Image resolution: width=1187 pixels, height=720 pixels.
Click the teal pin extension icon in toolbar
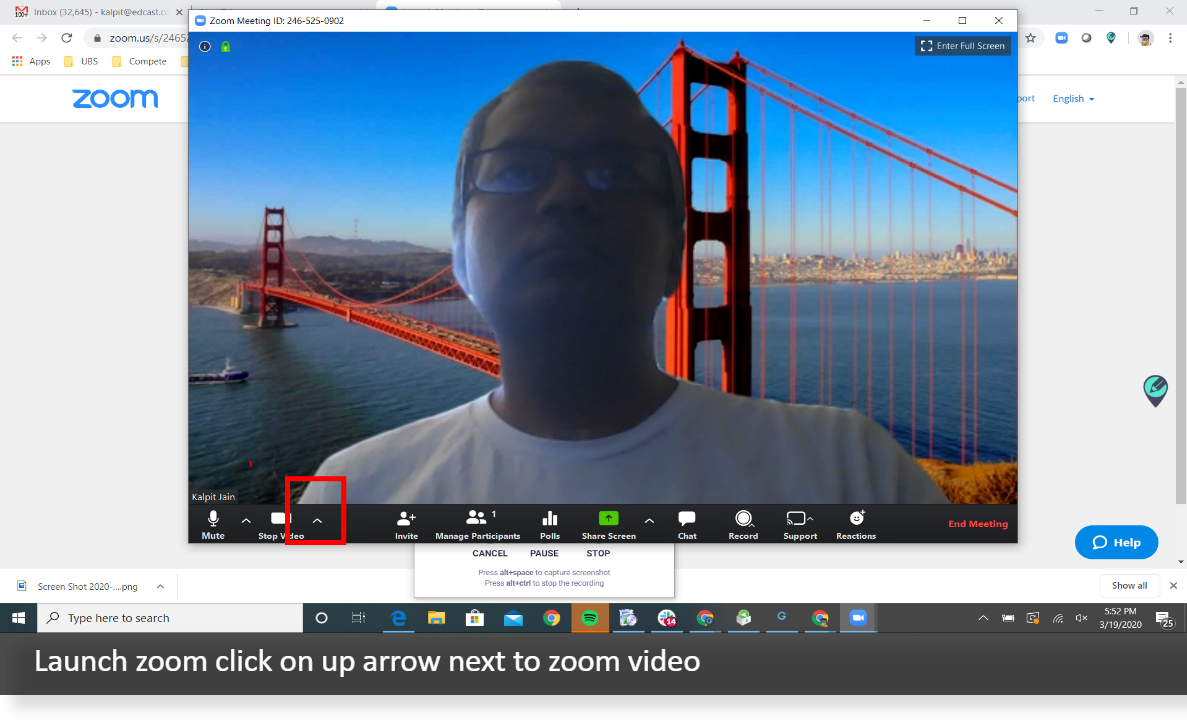[x=1111, y=38]
